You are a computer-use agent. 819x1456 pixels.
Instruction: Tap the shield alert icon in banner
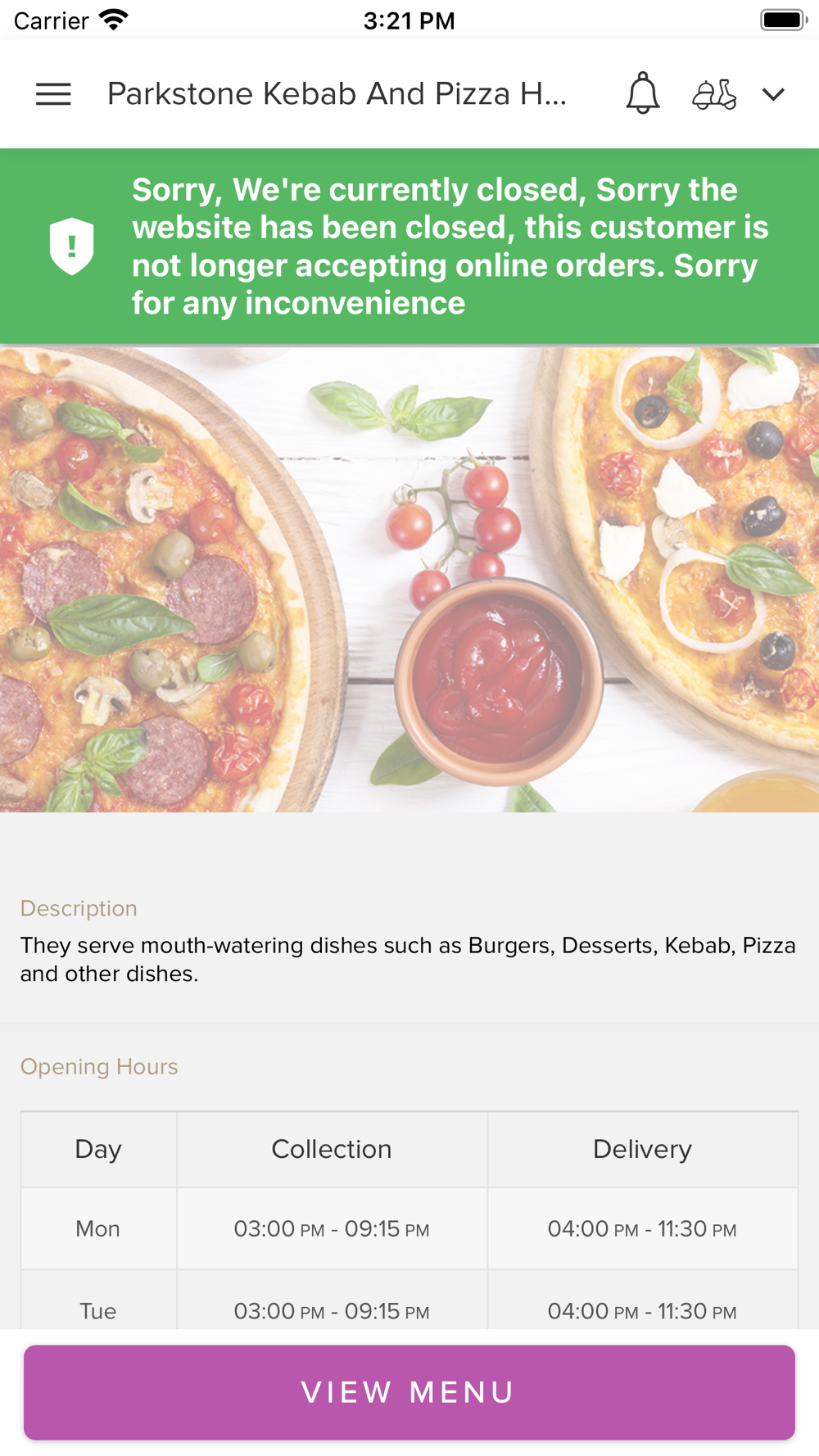pyautogui.click(x=71, y=246)
